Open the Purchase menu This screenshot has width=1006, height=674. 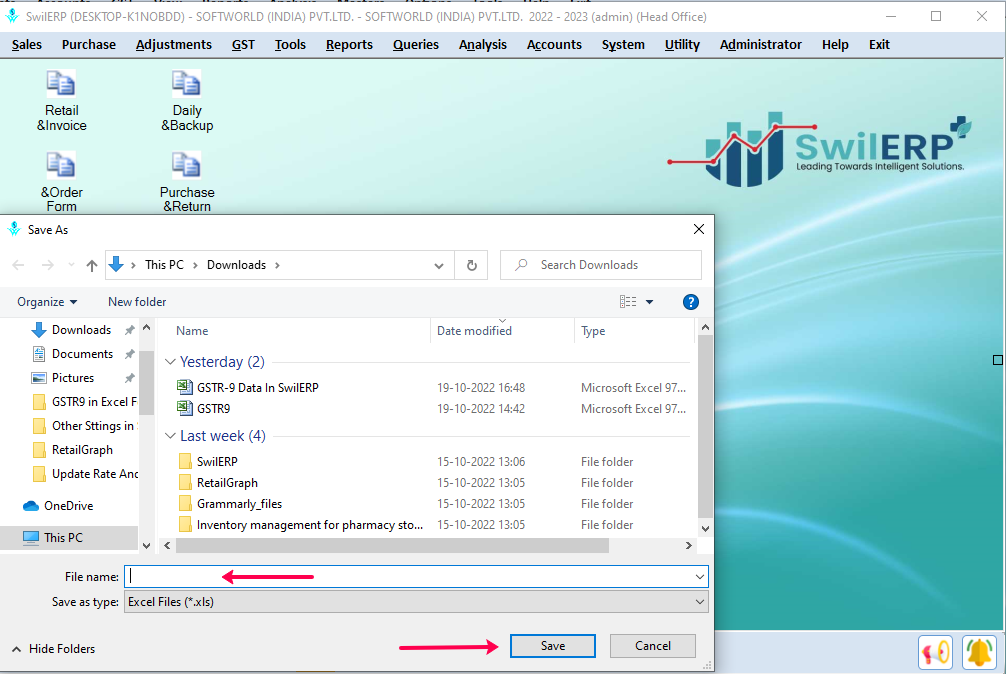tap(89, 45)
